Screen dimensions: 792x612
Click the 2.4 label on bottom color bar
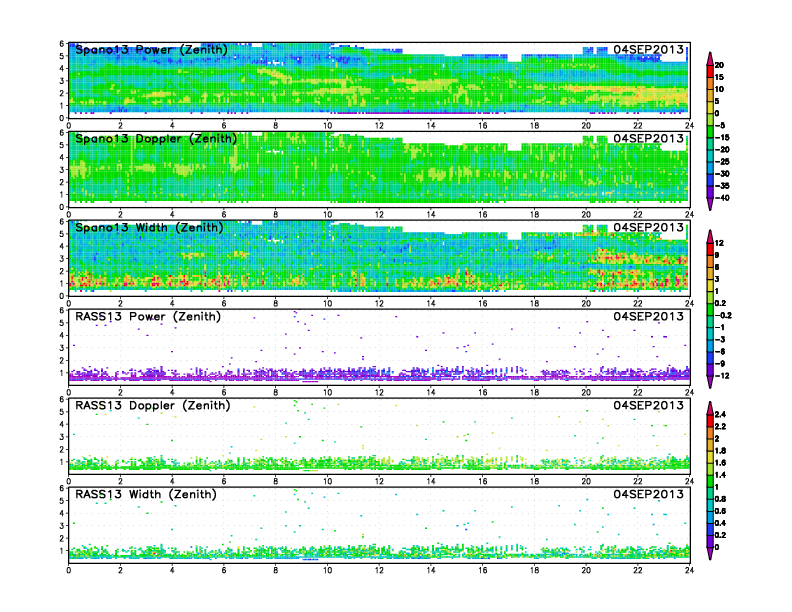[x=720, y=414]
